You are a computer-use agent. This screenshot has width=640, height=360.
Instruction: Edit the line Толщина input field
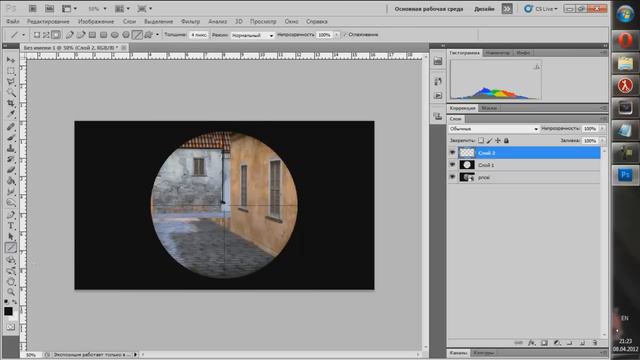(198, 35)
